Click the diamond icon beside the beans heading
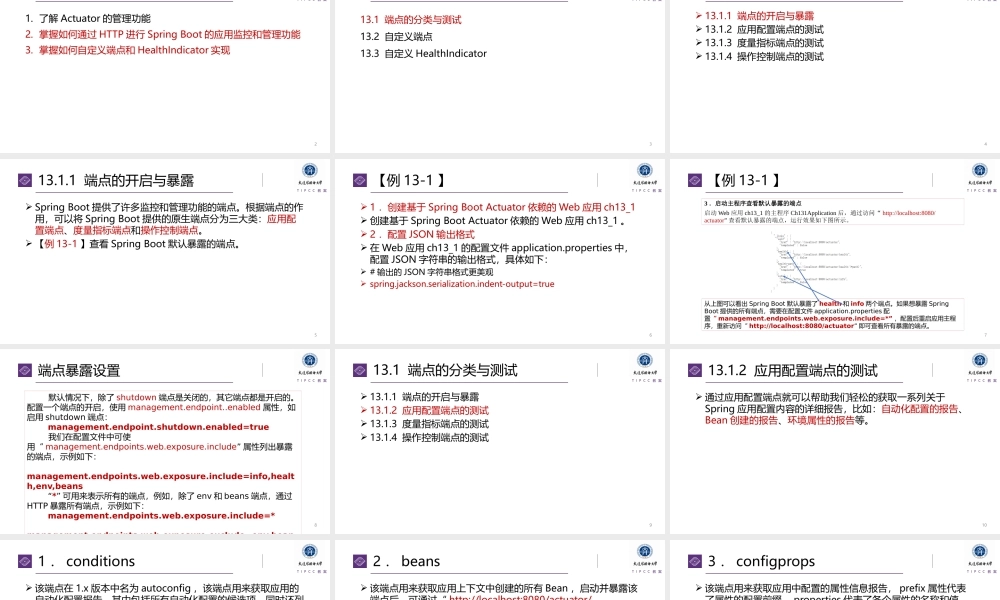Image resolution: width=1000 pixels, height=600 pixels. pyautogui.click(x=359, y=561)
